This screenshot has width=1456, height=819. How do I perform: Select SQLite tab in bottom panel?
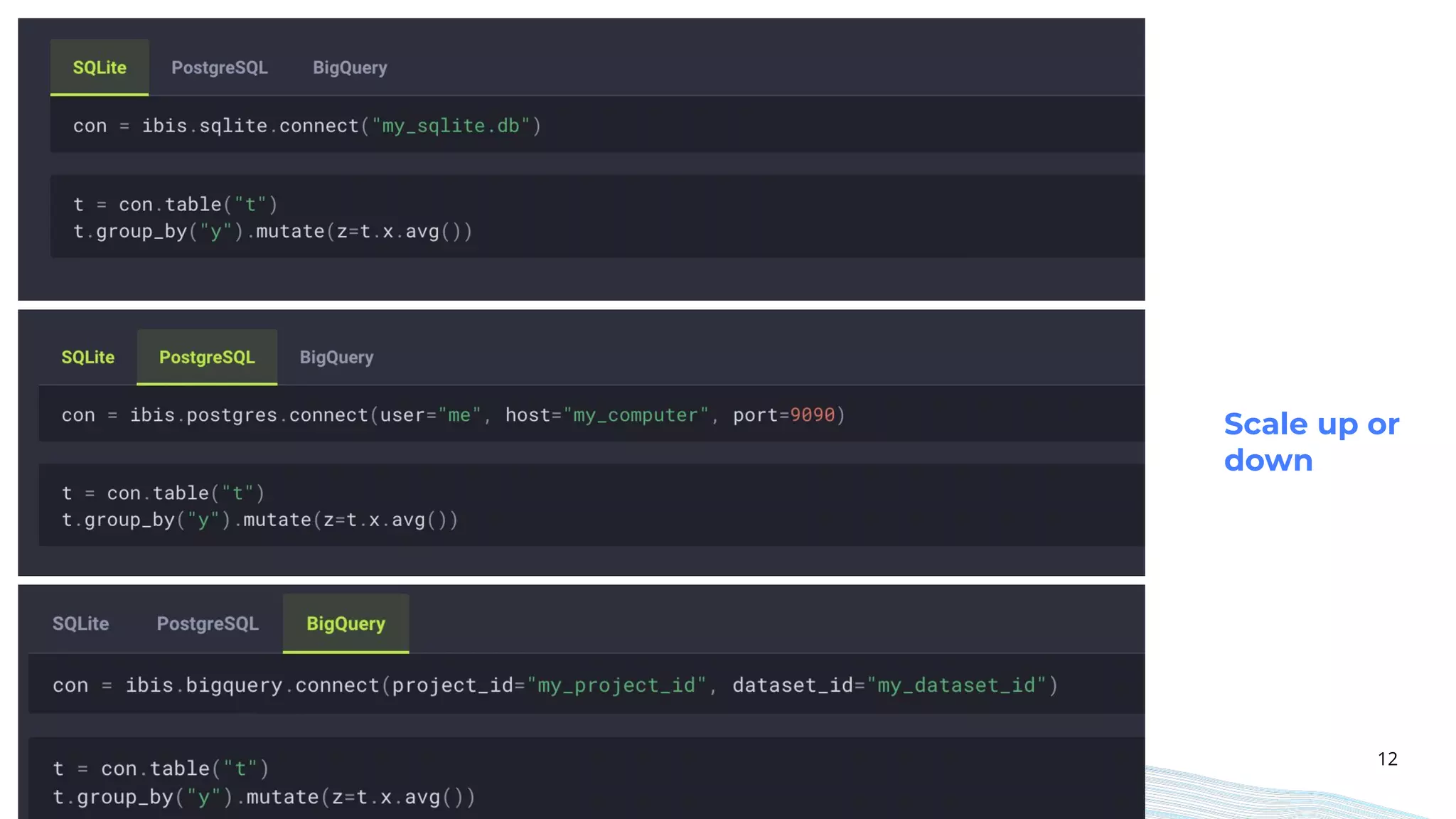point(80,624)
